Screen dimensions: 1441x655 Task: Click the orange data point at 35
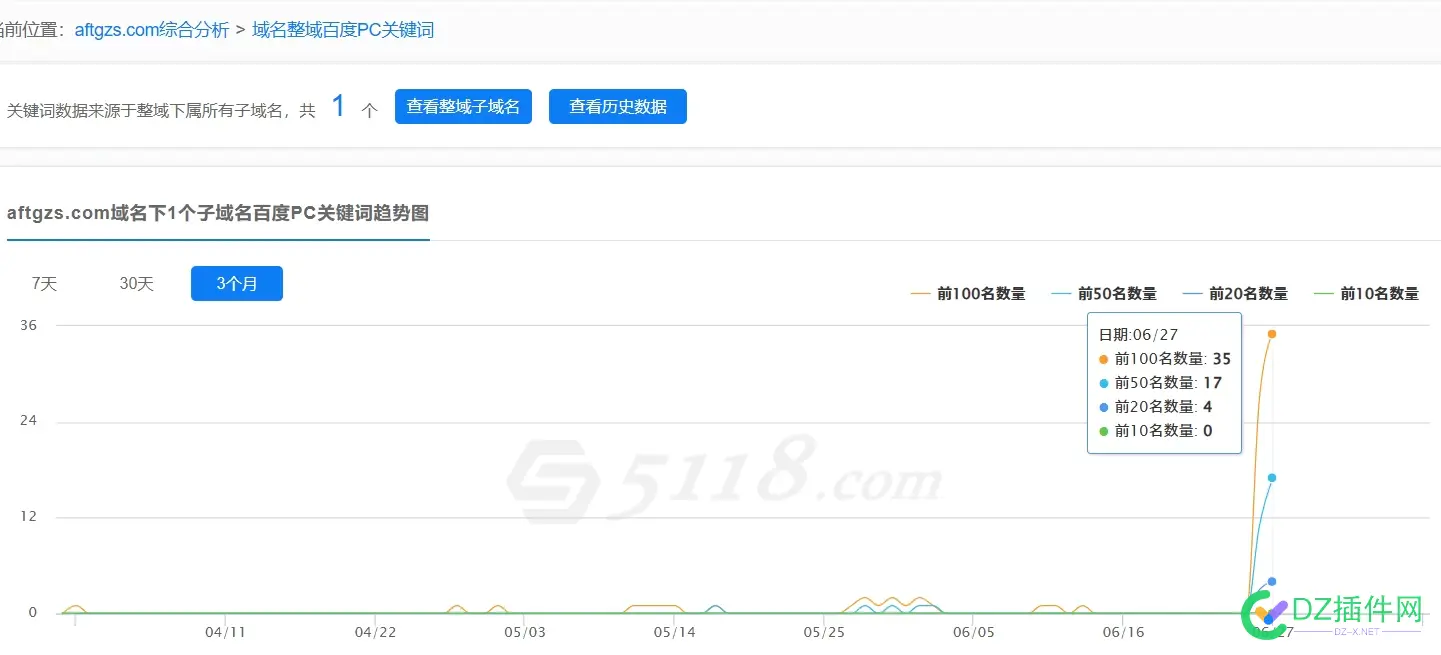(1272, 334)
